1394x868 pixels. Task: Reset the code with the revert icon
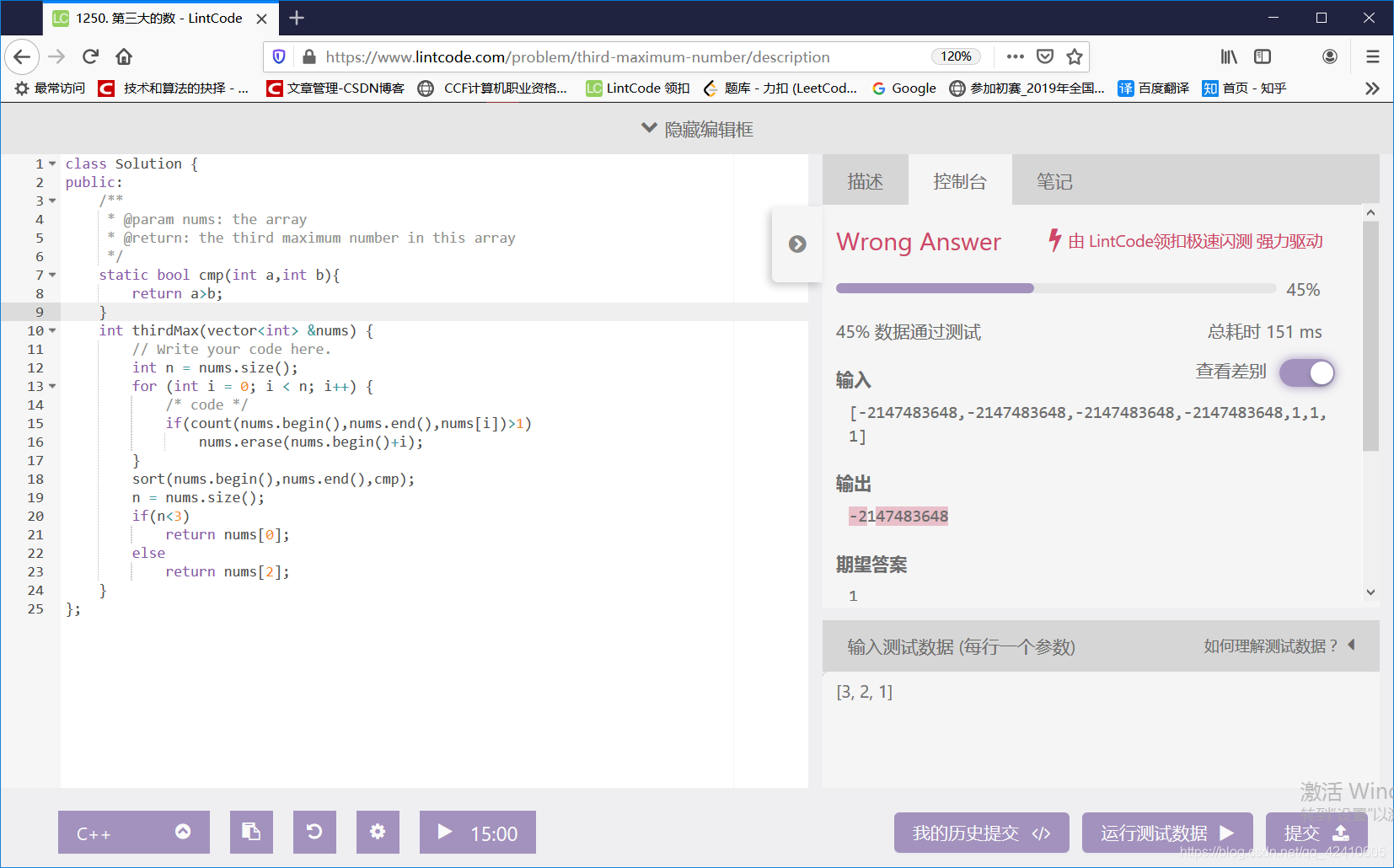[314, 833]
